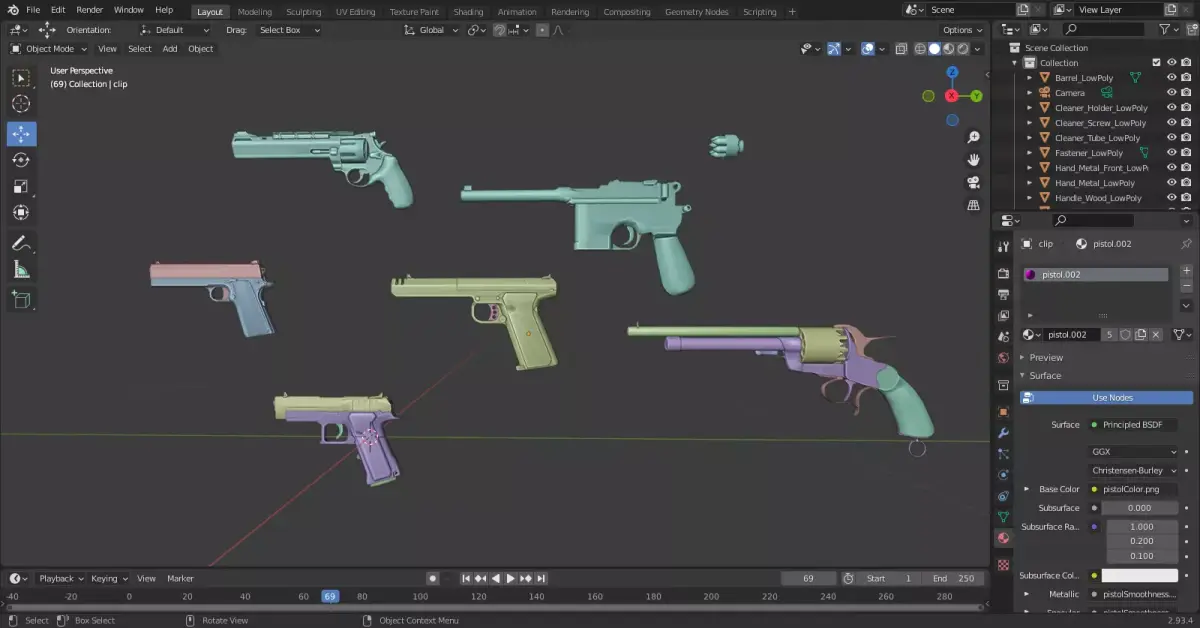
Task: Toggle viewport overlays button
Action: click(868, 49)
